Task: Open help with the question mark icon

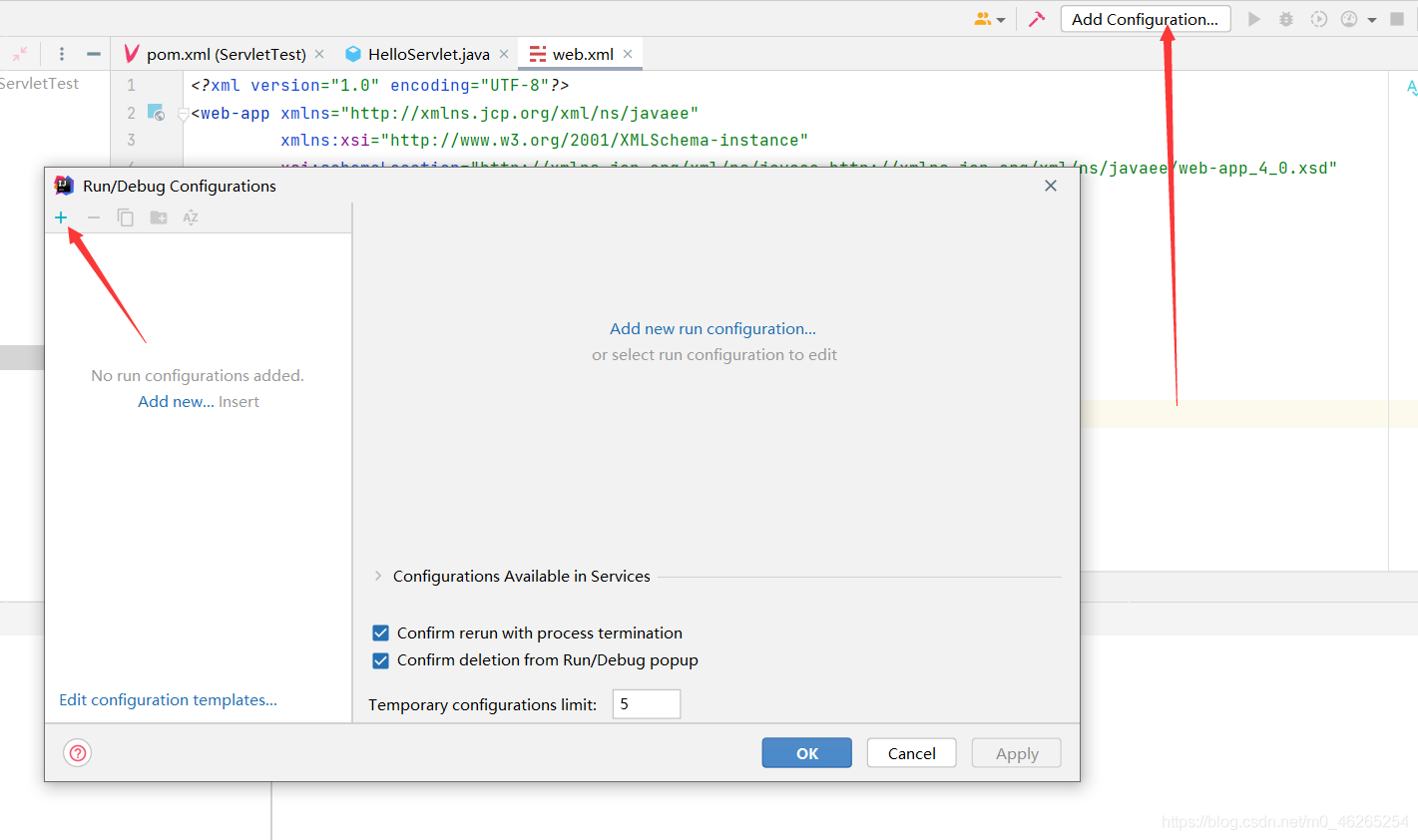Action: [x=78, y=753]
